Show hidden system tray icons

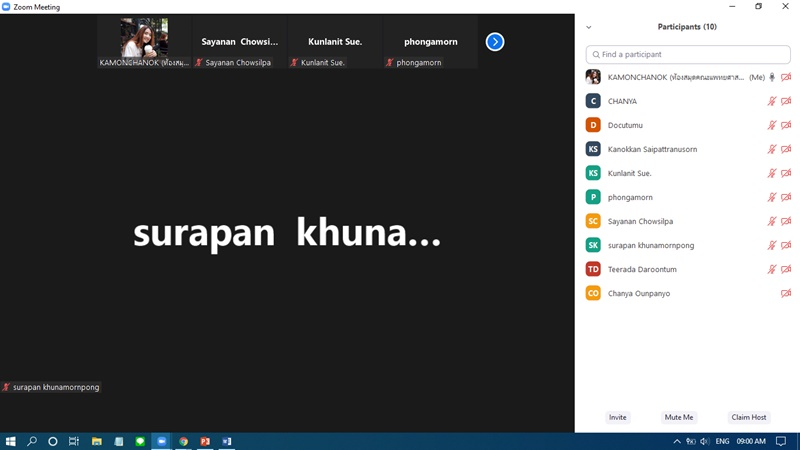click(677, 441)
